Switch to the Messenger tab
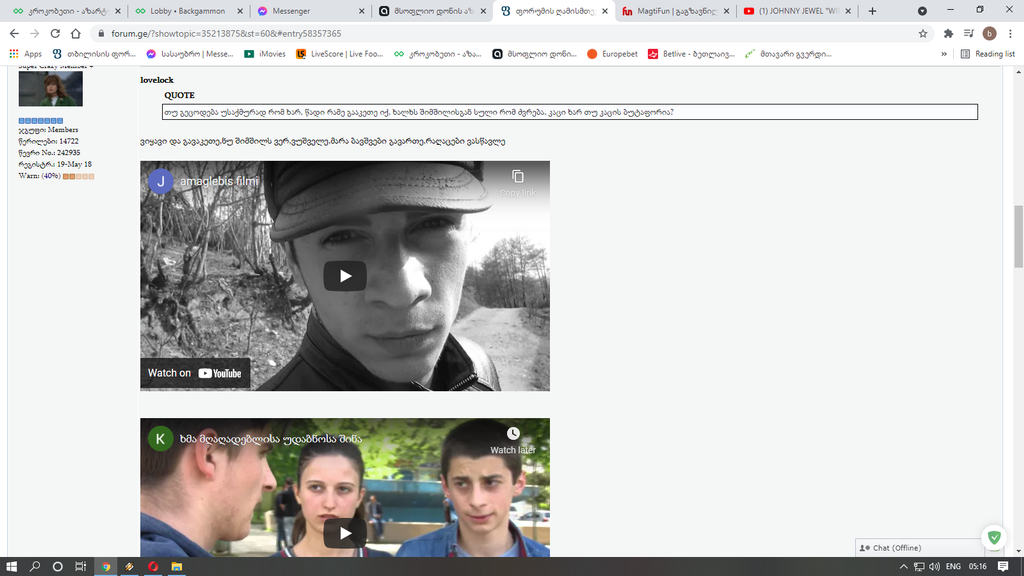The image size is (1024, 576). (310, 11)
